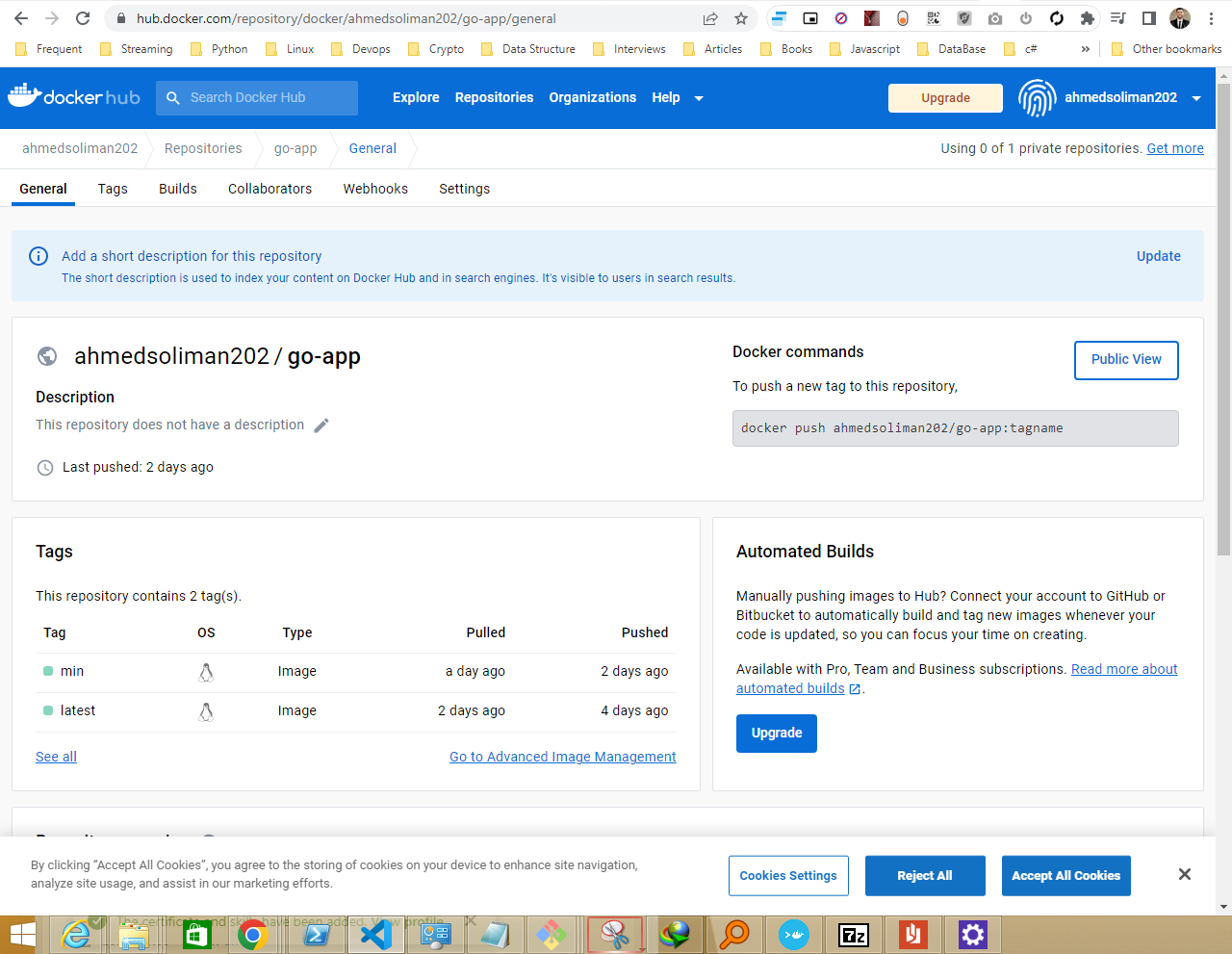Image resolution: width=1232 pixels, height=954 pixels.
Task: Click the browser address bar URL
Action: point(346,18)
